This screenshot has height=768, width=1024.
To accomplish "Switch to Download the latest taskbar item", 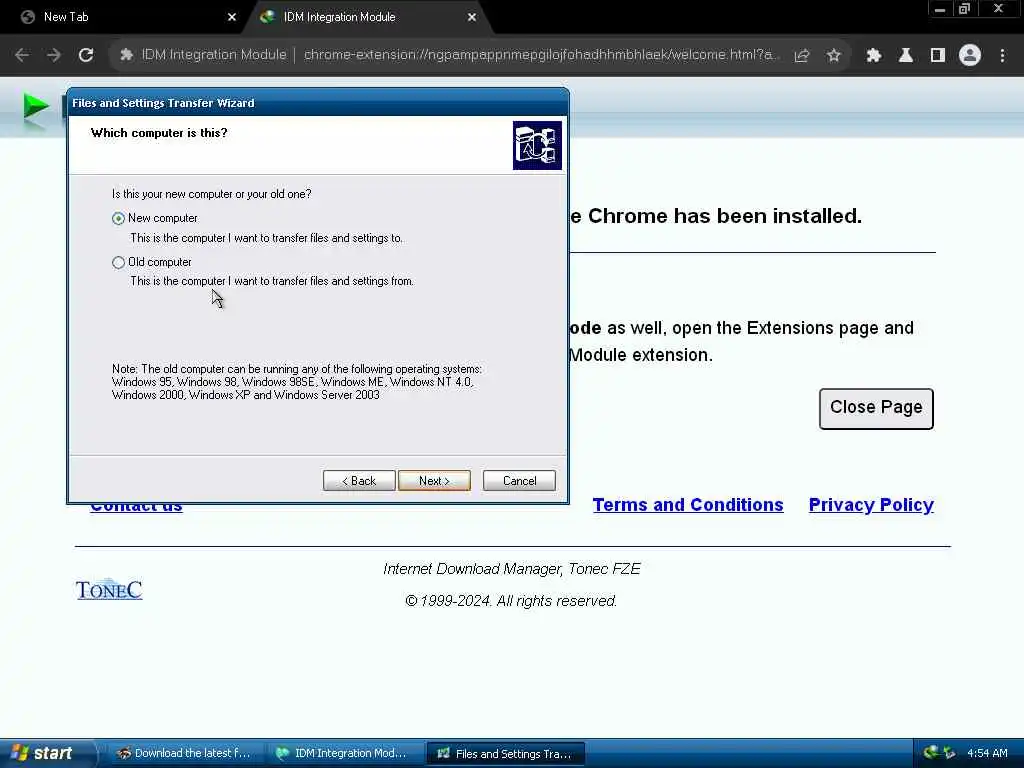I will click(184, 754).
